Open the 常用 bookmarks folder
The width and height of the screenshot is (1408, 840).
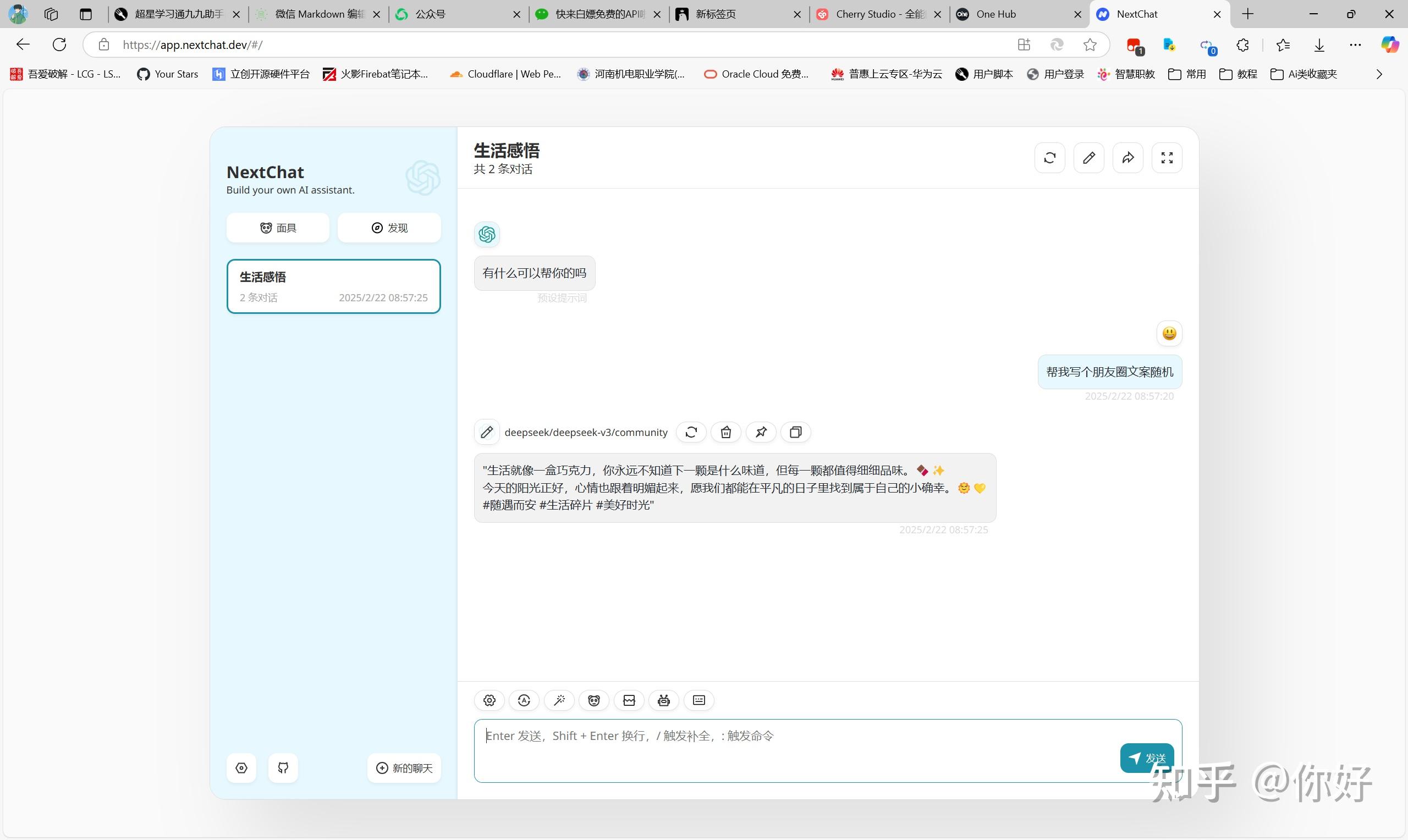coord(1187,74)
